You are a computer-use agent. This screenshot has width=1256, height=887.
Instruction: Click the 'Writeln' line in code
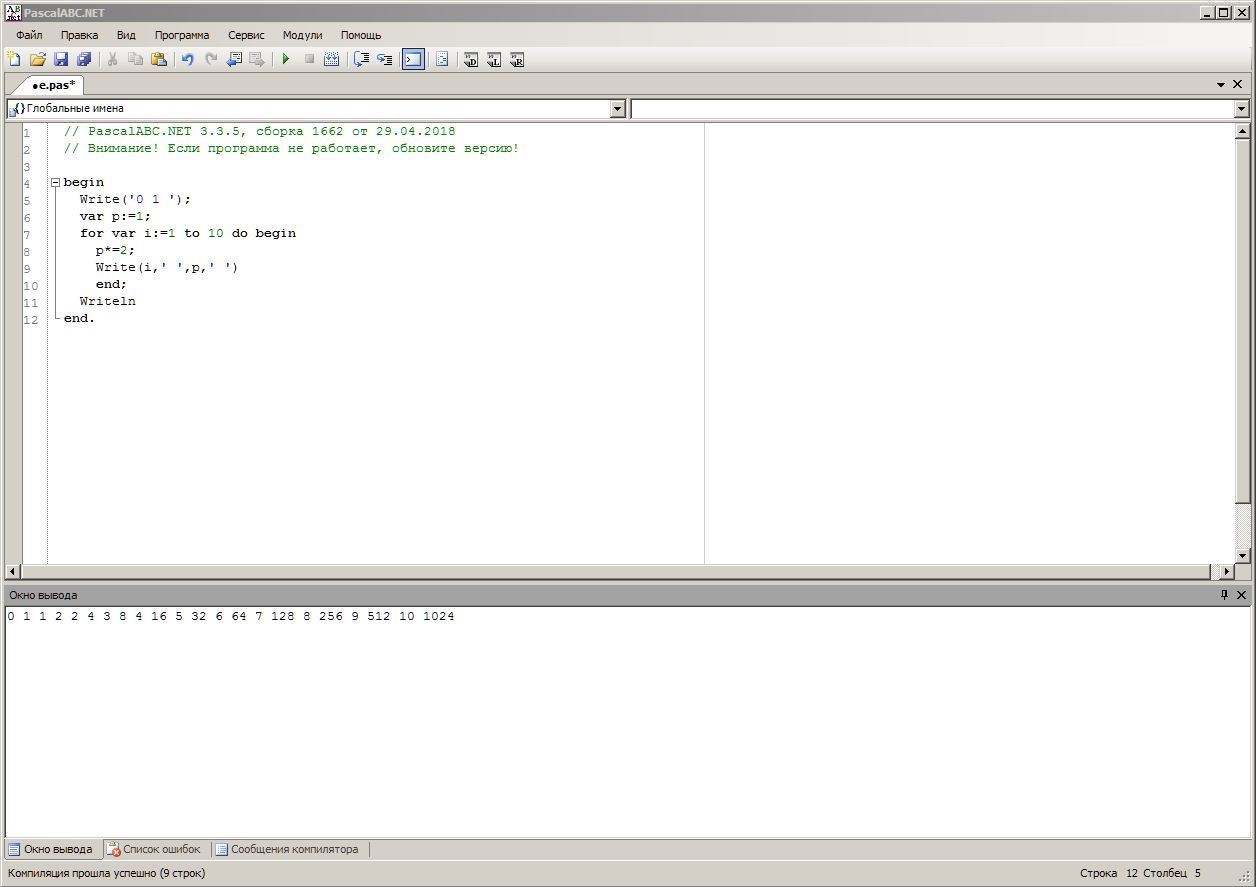pos(108,301)
